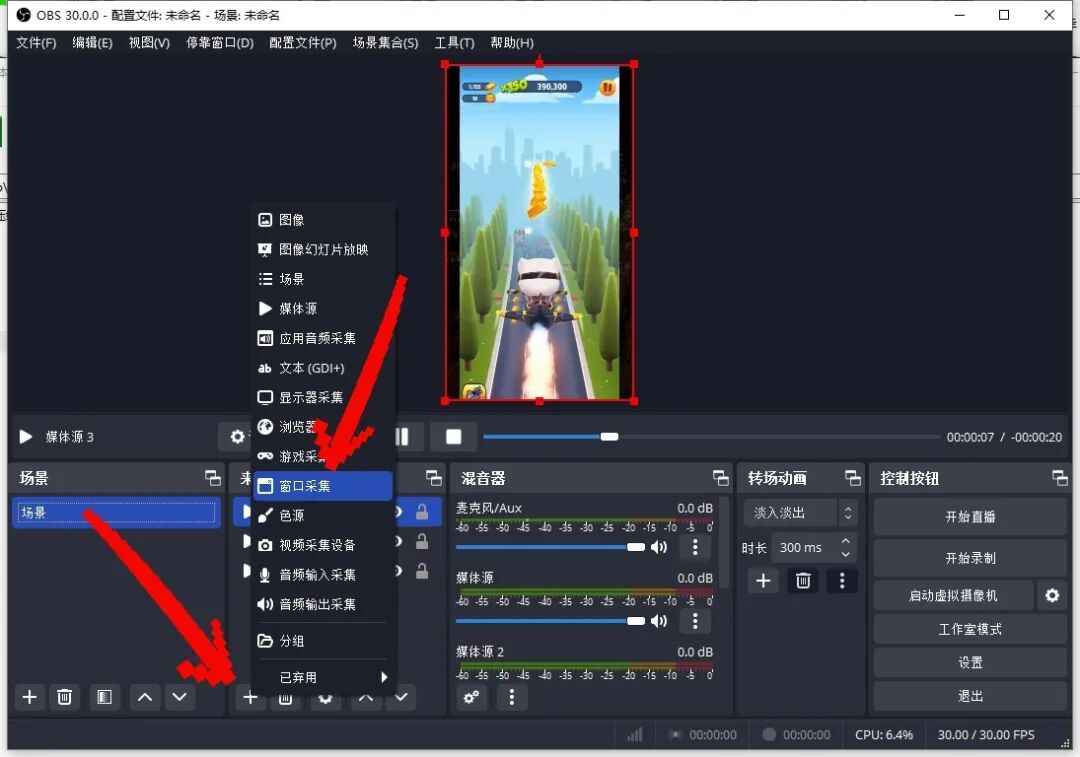Open virtual camera settings gear
The width and height of the screenshot is (1080, 757).
pyautogui.click(x=1052, y=595)
